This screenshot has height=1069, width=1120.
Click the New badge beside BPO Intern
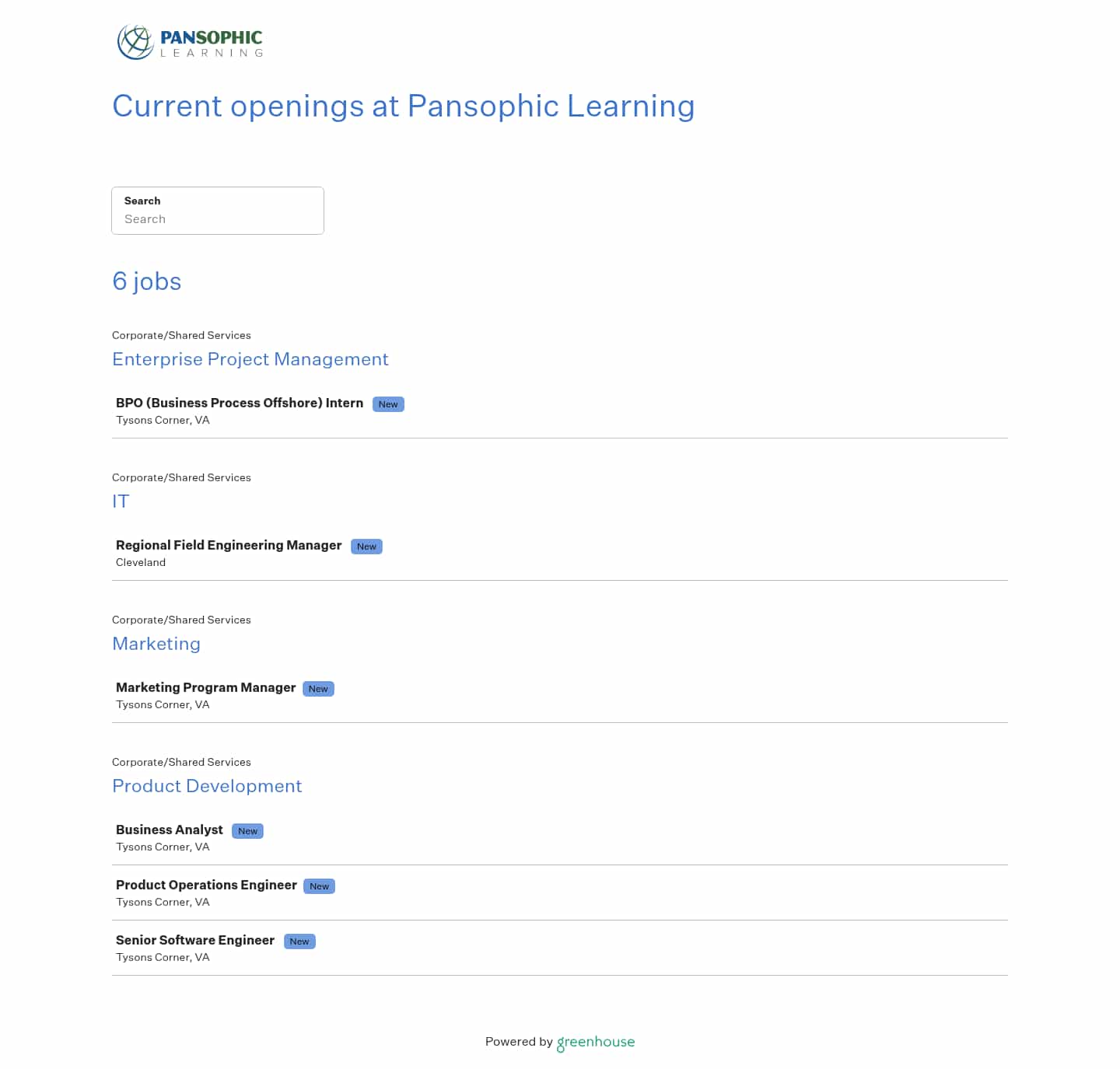388,403
